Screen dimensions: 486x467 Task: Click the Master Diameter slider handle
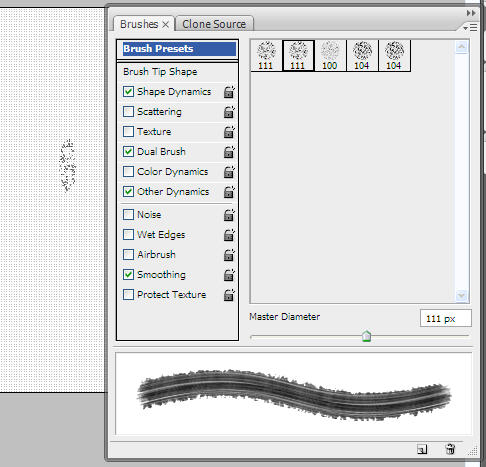(366, 336)
